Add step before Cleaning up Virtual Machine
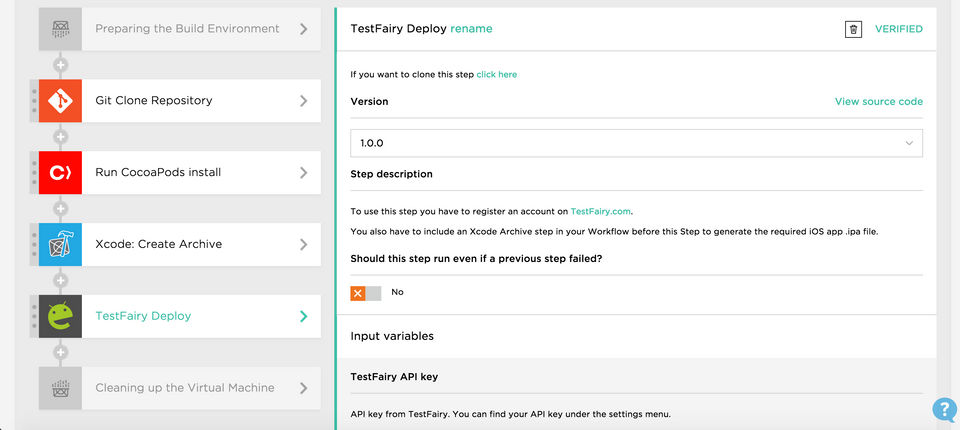 [60, 352]
